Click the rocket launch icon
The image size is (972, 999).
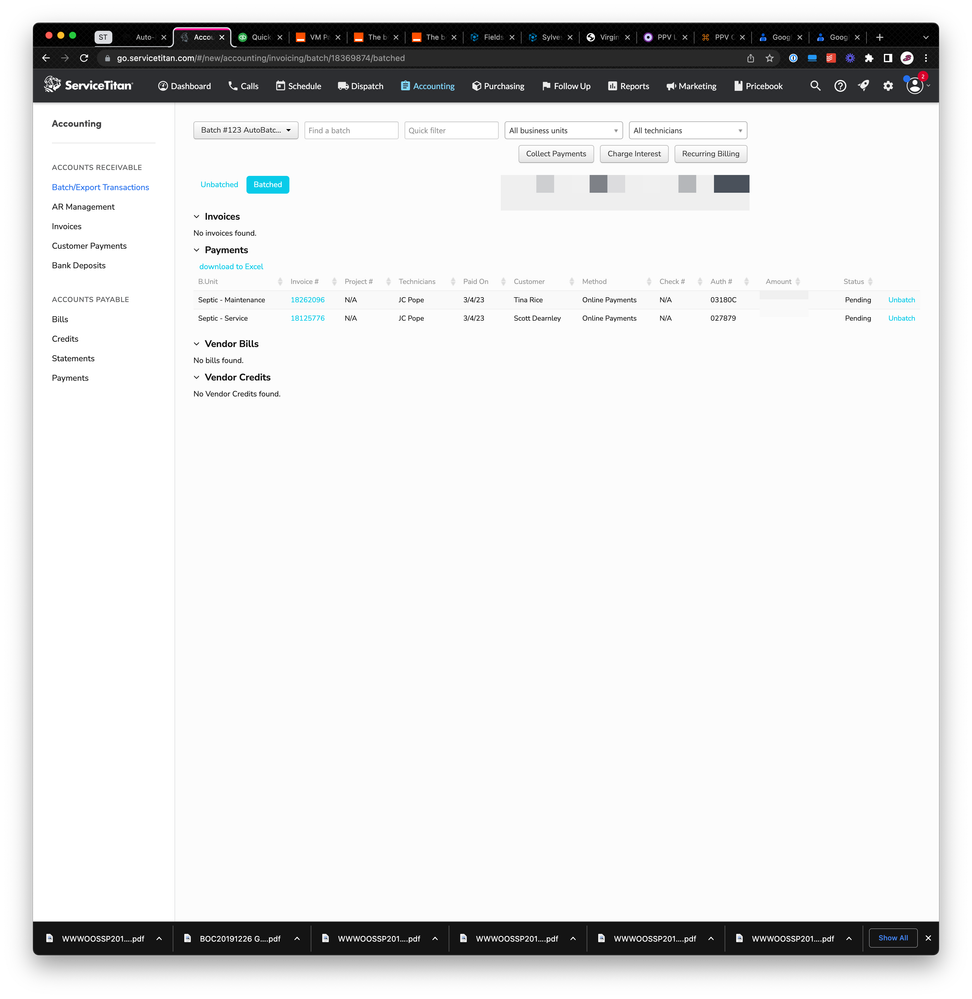(x=864, y=86)
